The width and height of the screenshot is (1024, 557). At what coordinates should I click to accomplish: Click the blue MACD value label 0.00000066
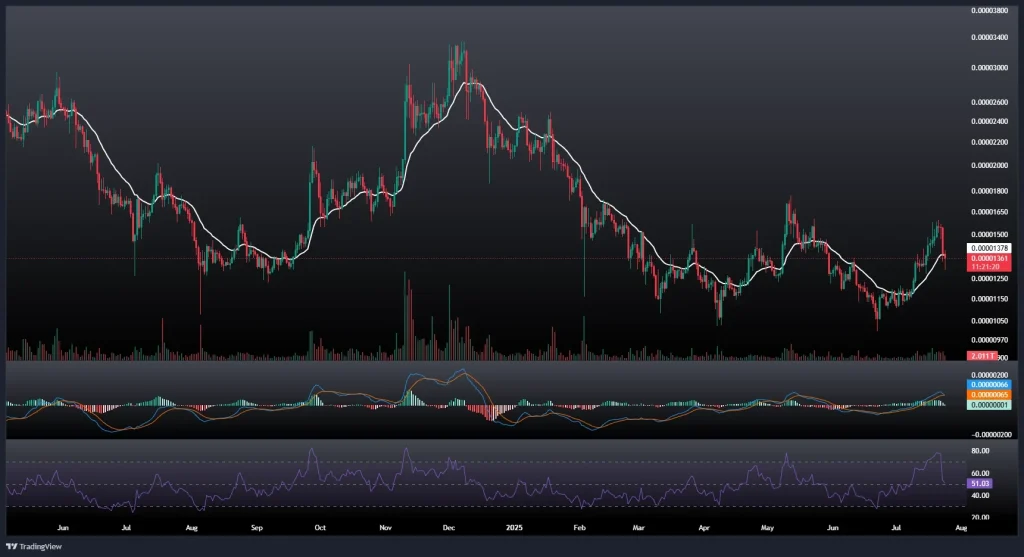[x=988, y=384]
